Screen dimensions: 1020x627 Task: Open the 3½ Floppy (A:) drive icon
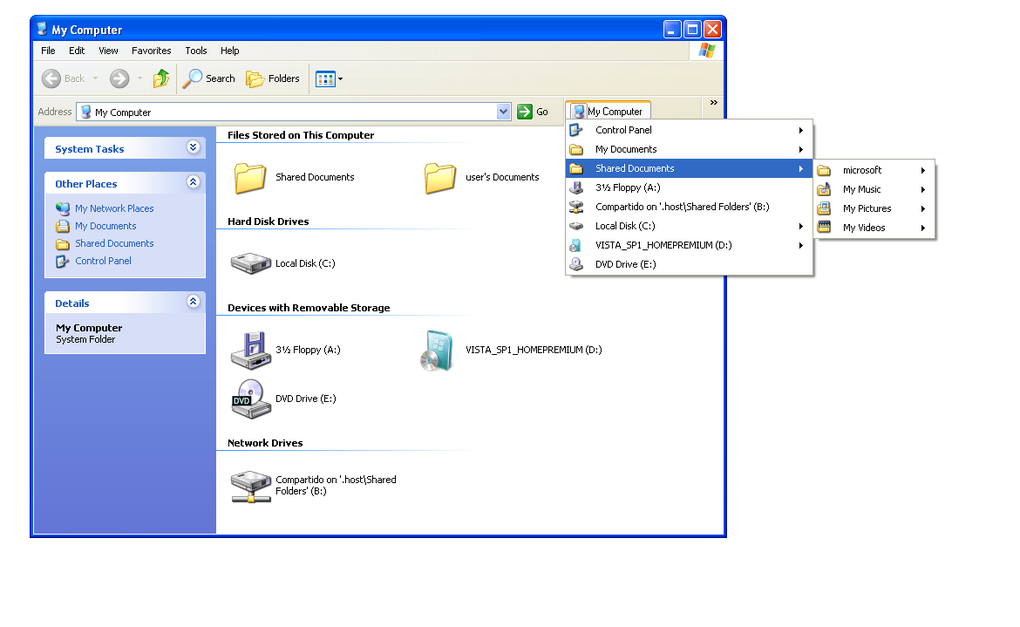(x=250, y=349)
